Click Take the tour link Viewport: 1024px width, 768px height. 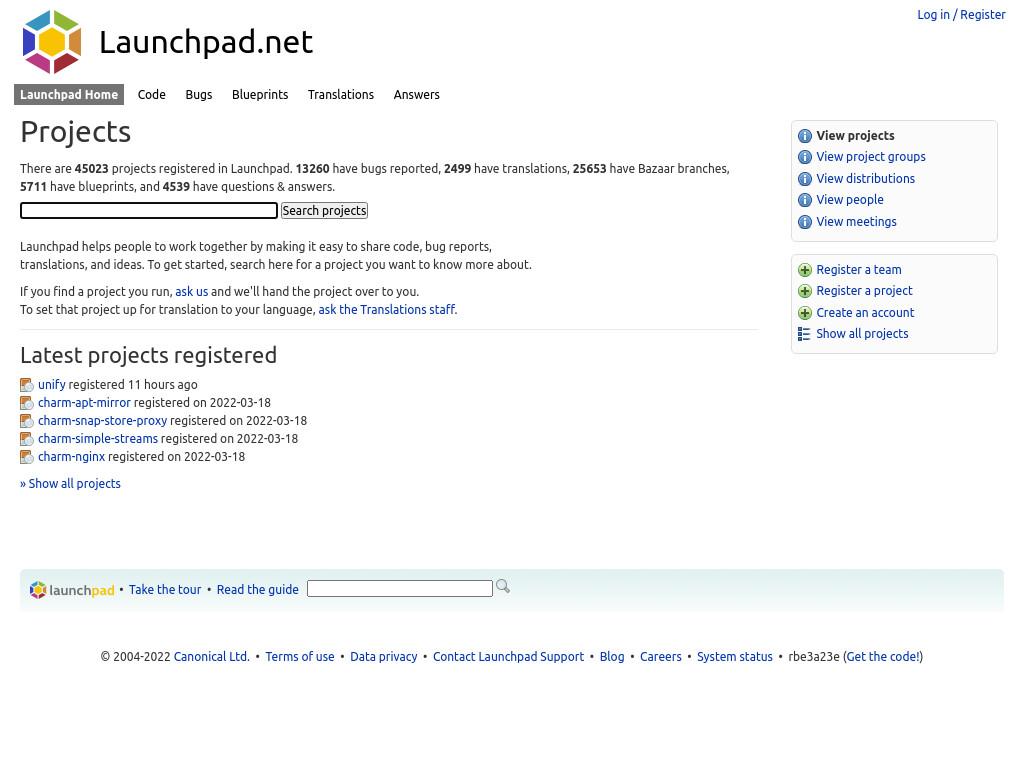[165, 590]
